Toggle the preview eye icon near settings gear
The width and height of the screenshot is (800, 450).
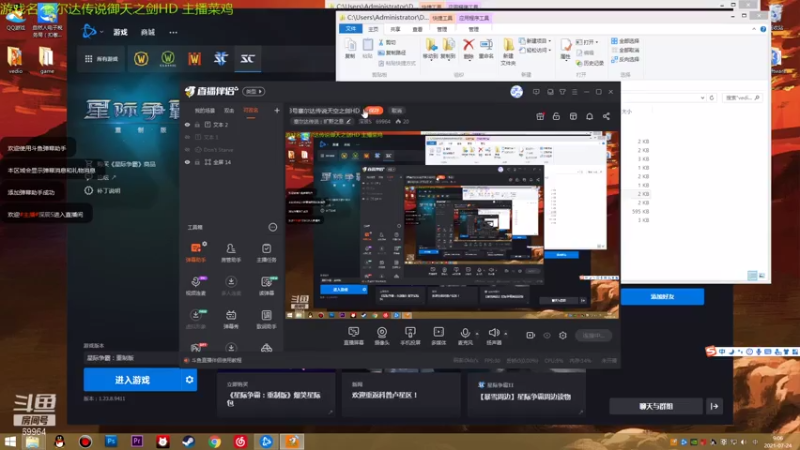pos(547,335)
